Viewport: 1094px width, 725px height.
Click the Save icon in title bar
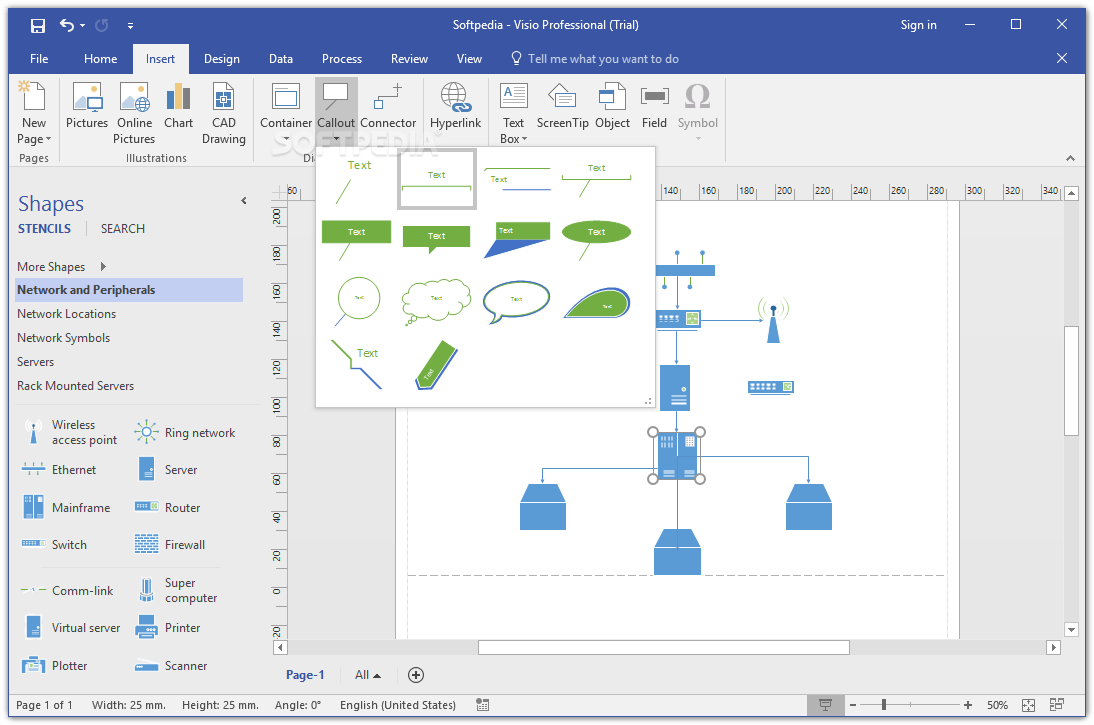(38, 26)
